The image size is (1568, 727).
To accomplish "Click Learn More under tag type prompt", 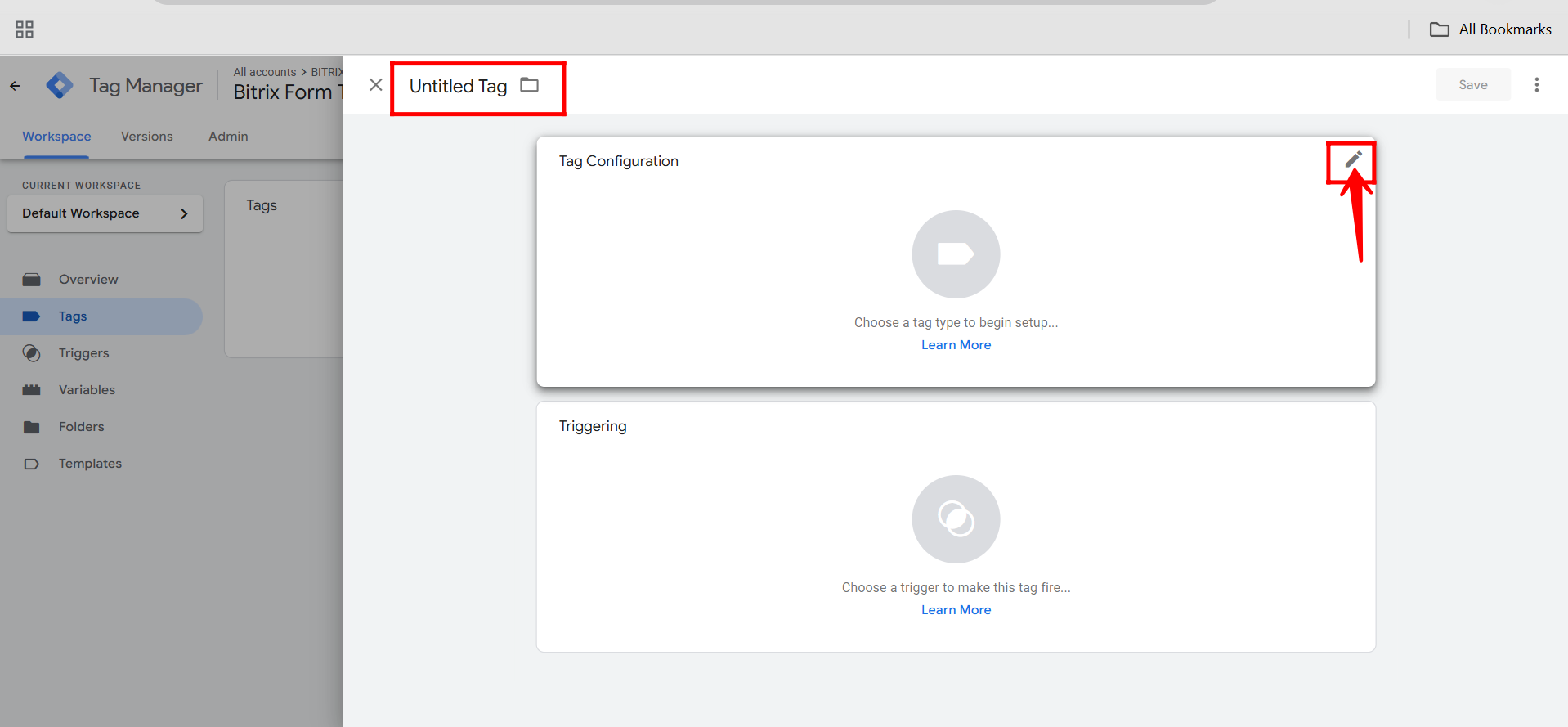I will tap(956, 345).
